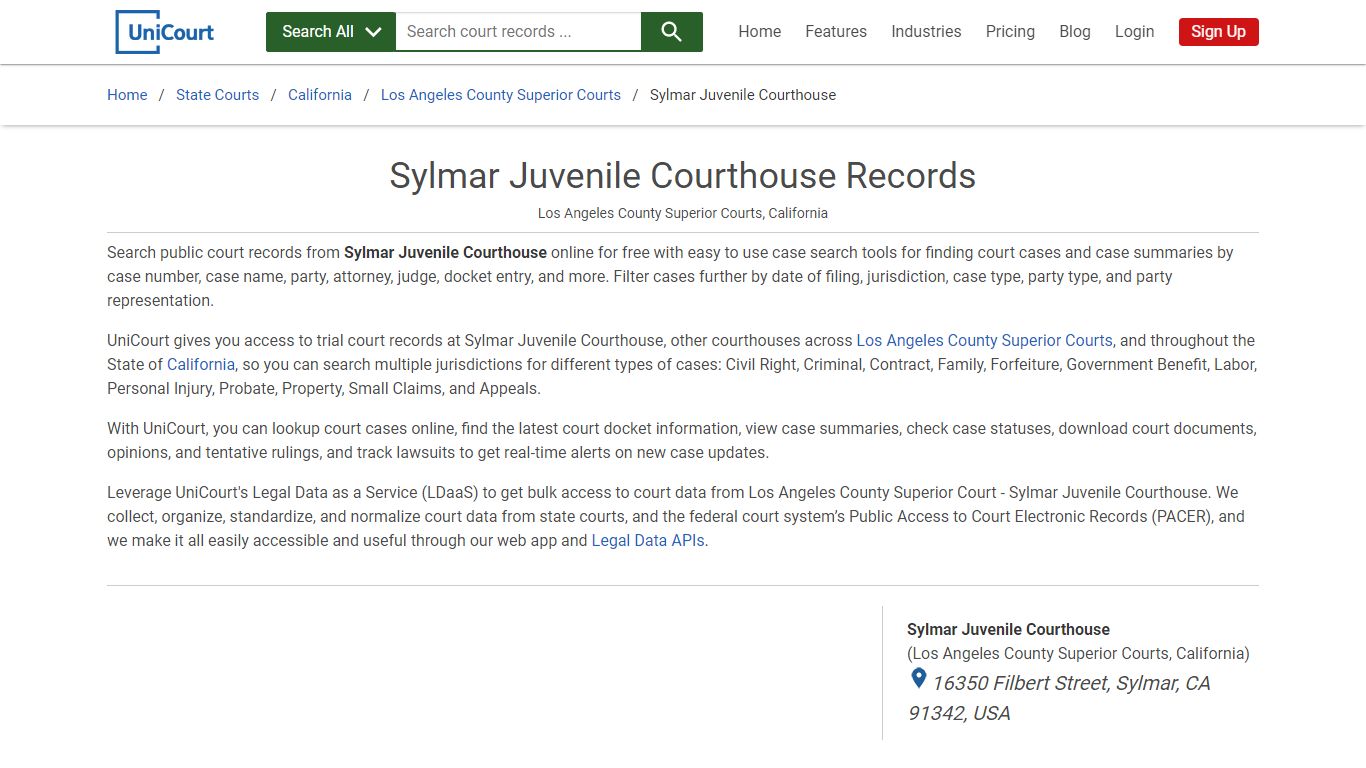Open the Blog link
The height and width of the screenshot is (768, 1366).
pos(1075,32)
